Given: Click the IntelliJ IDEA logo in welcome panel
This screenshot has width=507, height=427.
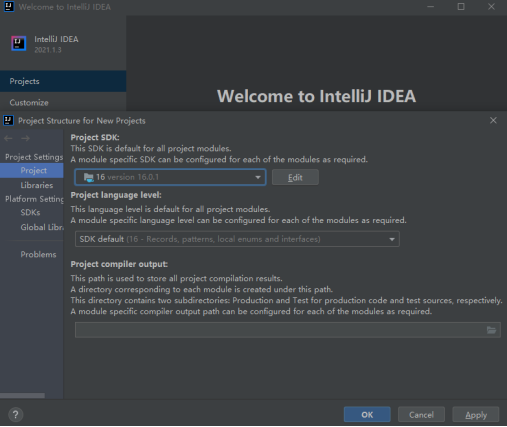Looking at the screenshot, I should (19, 43).
